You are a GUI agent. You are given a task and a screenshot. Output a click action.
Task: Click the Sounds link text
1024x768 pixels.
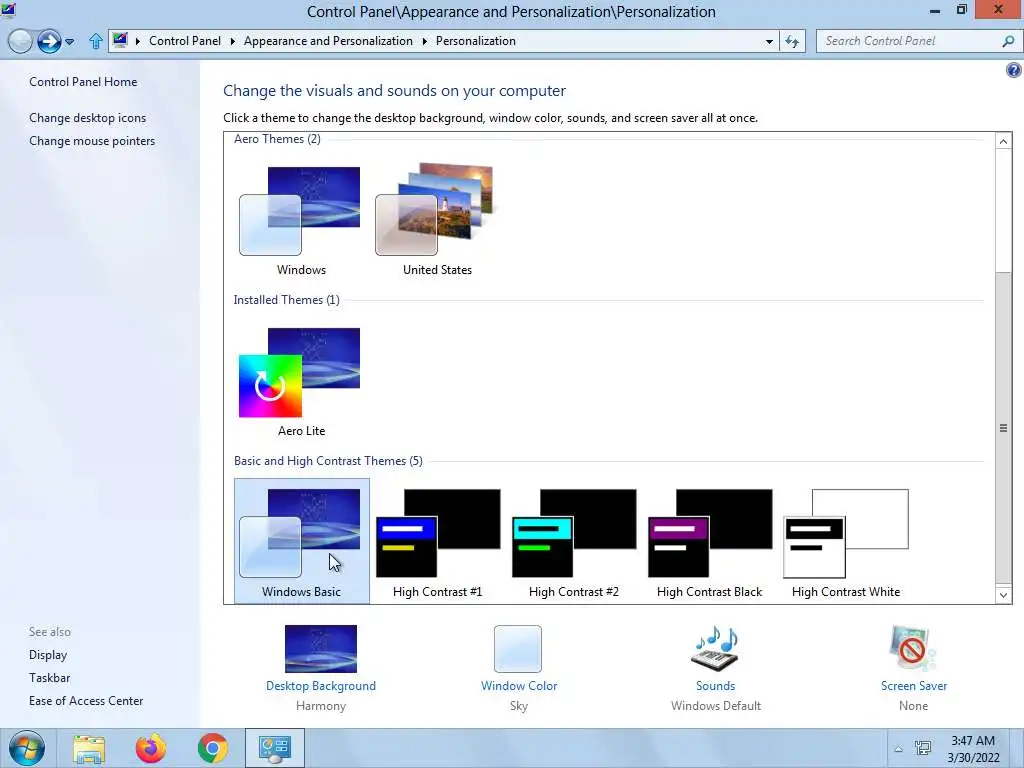pyautogui.click(x=716, y=686)
